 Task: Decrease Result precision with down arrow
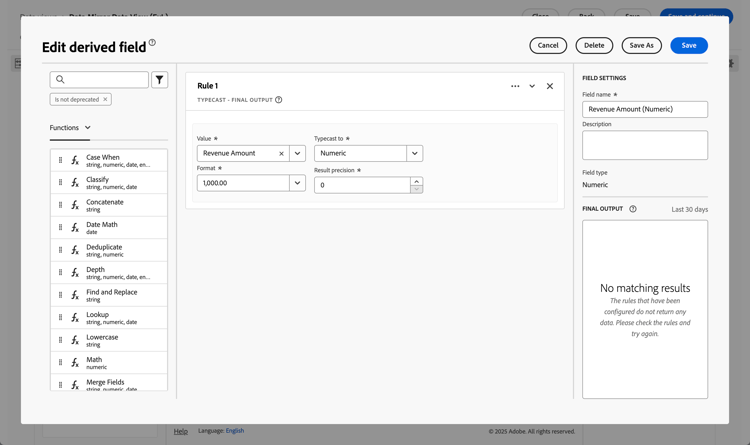[x=417, y=189]
